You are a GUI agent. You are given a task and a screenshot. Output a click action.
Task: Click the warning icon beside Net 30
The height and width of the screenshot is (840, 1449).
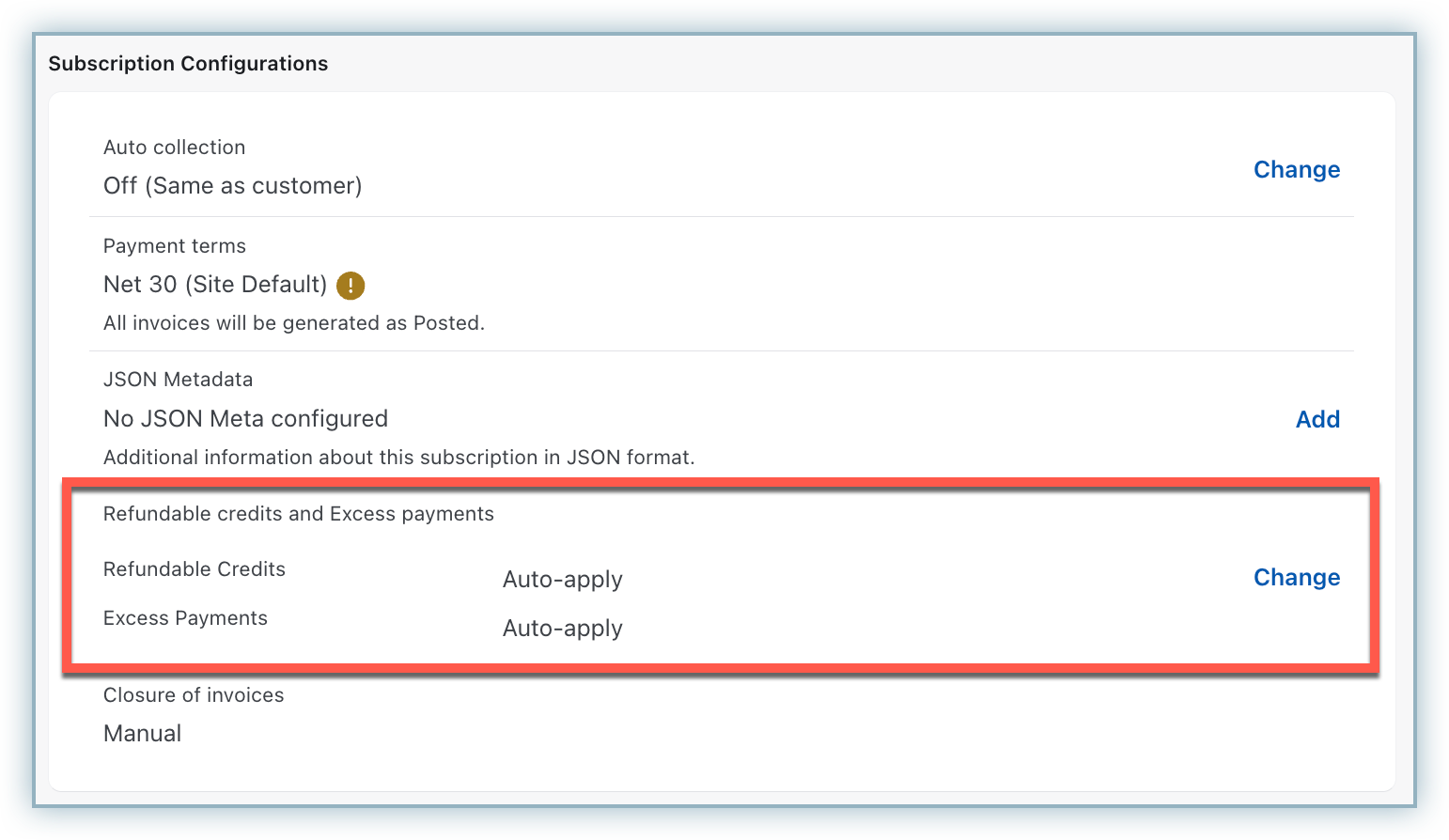tap(351, 286)
